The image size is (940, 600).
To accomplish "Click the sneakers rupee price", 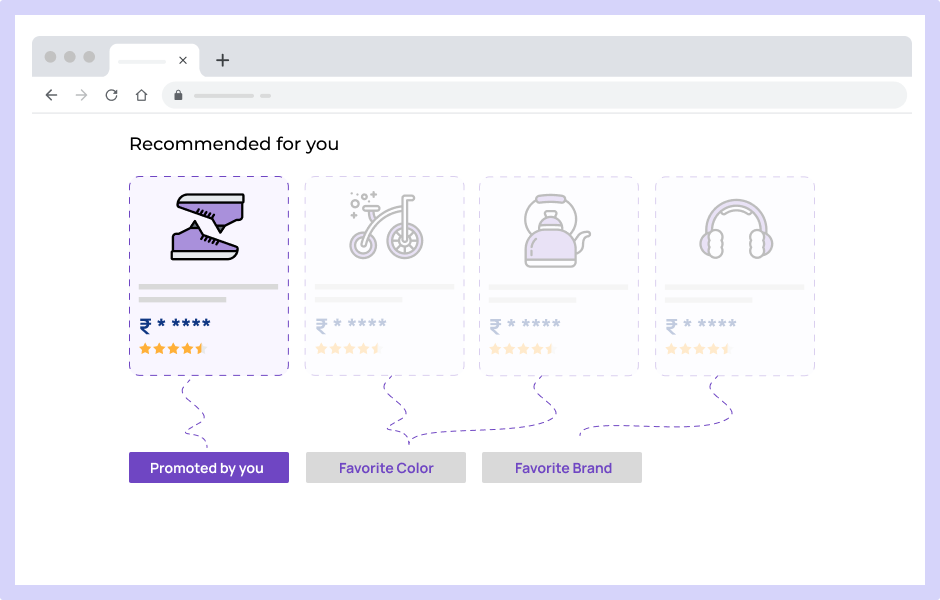I will pyautogui.click(x=175, y=325).
